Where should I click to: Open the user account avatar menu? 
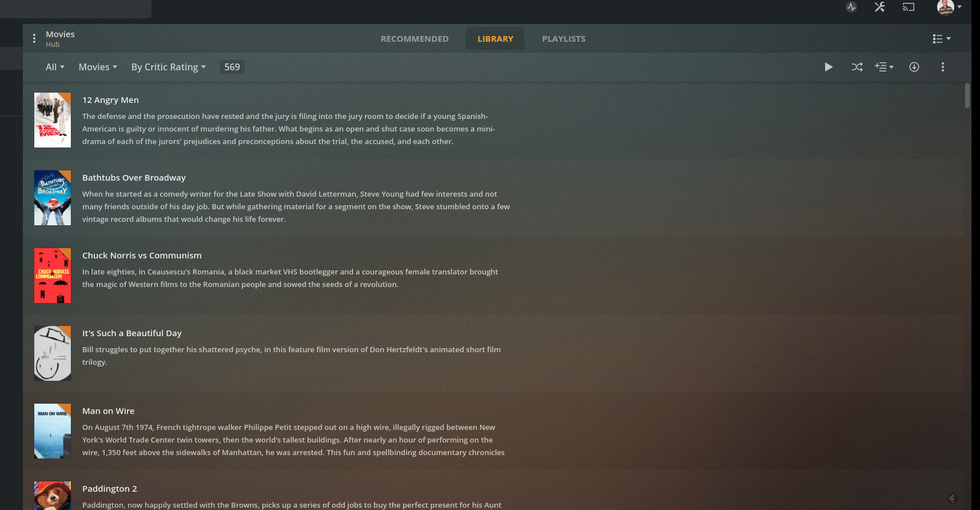[949, 7]
